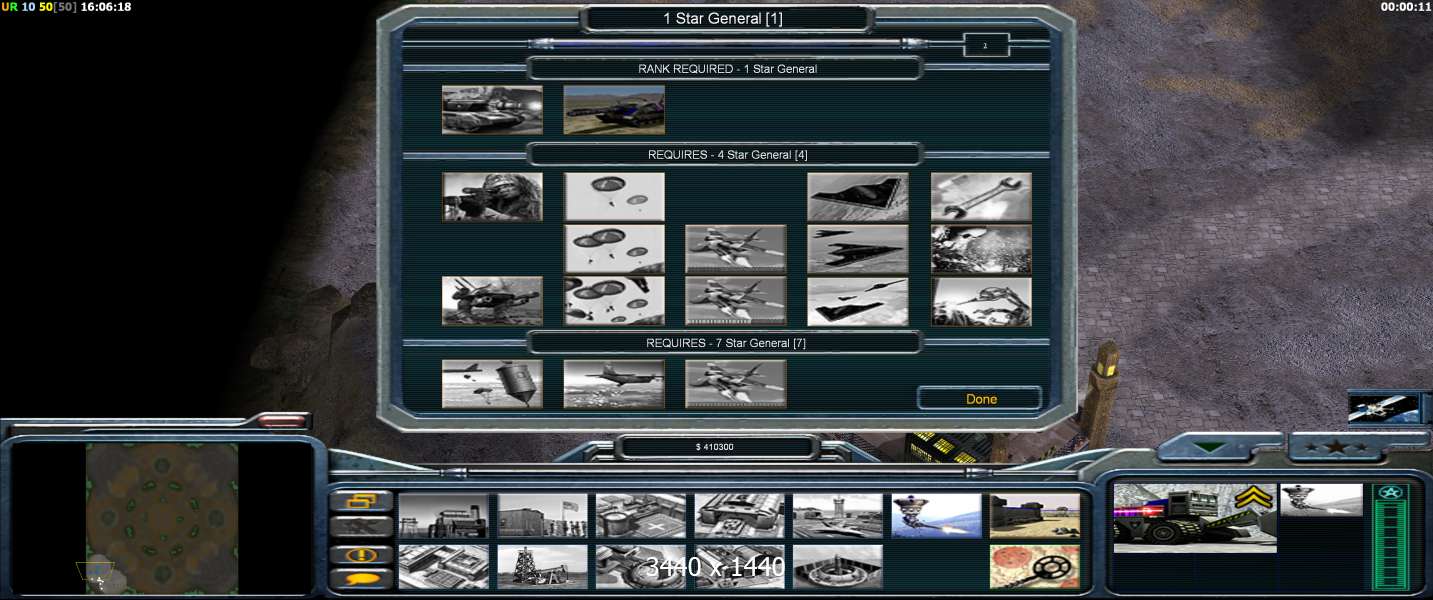Click the REQUIRES 7 Star General header
This screenshot has height=600, width=1433.
point(724,343)
